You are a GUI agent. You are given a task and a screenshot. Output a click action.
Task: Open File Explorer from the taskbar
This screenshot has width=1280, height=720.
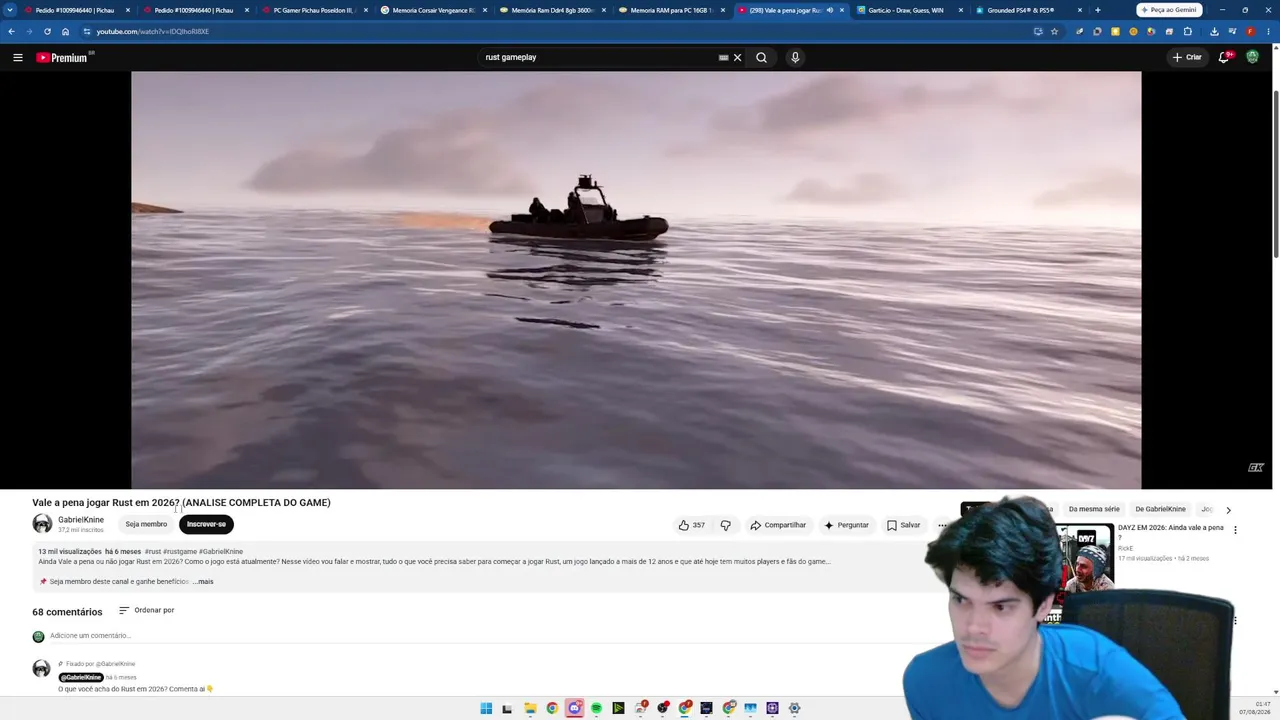click(530, 708)
